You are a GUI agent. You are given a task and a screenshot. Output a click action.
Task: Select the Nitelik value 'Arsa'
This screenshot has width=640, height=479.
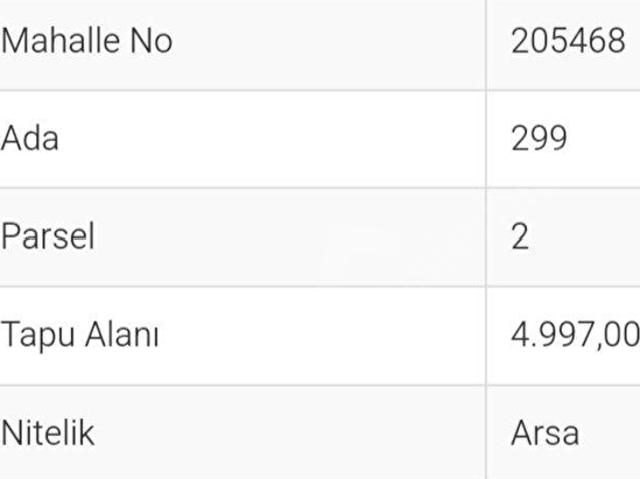tap(545, 433)
